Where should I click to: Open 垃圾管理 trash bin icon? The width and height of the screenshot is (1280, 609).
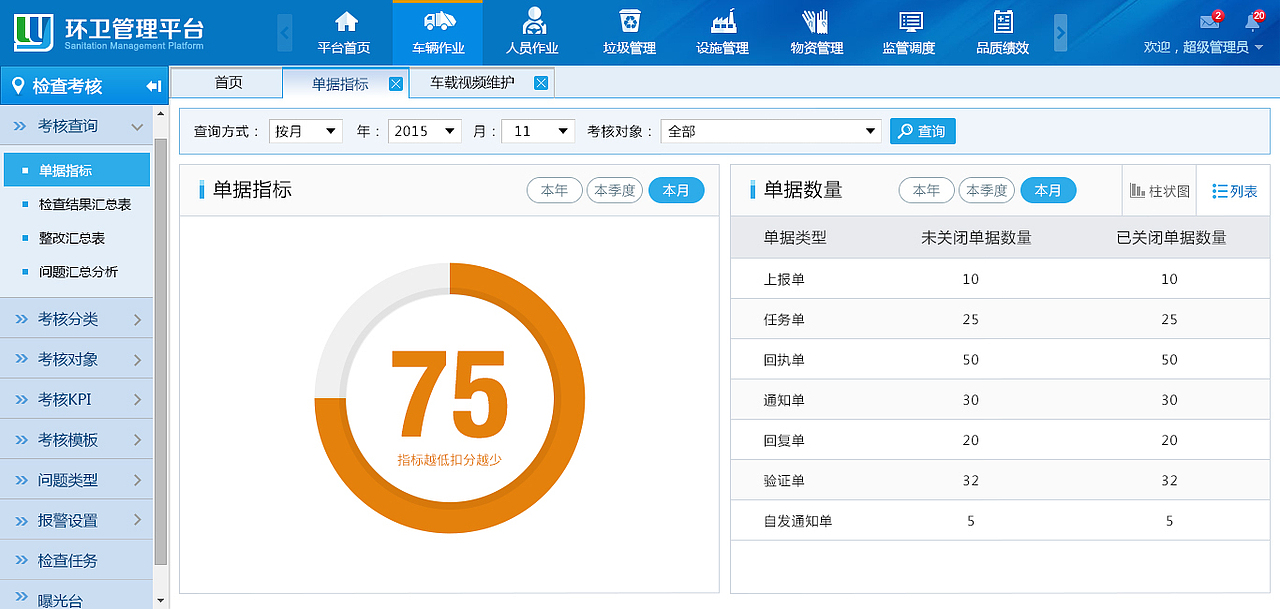point(629,21)
